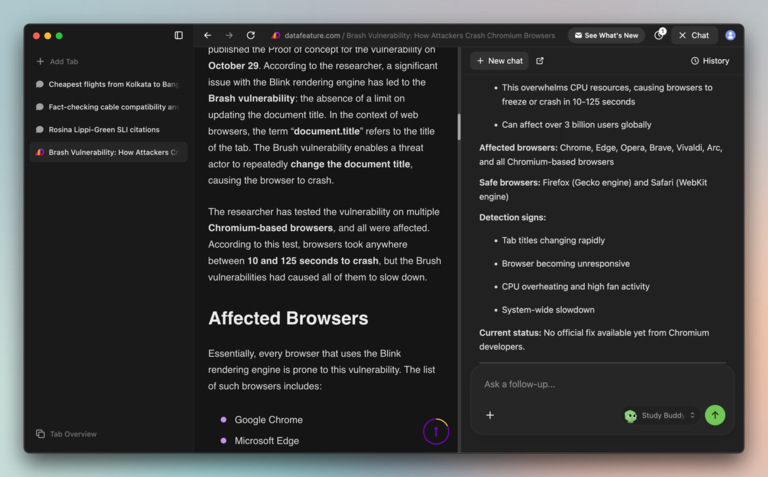Click the Microsoft Edge list item
This screenshot has height=477, width=768.
(x=266, y=441)
